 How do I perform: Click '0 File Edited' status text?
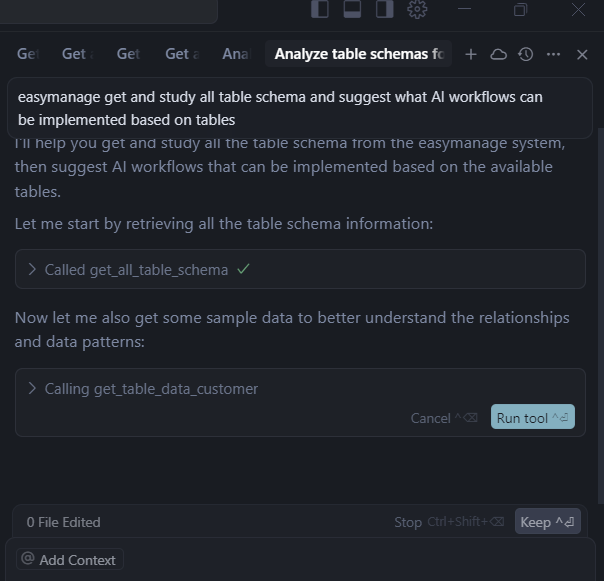pyautogui.click(x=64, y=522)
